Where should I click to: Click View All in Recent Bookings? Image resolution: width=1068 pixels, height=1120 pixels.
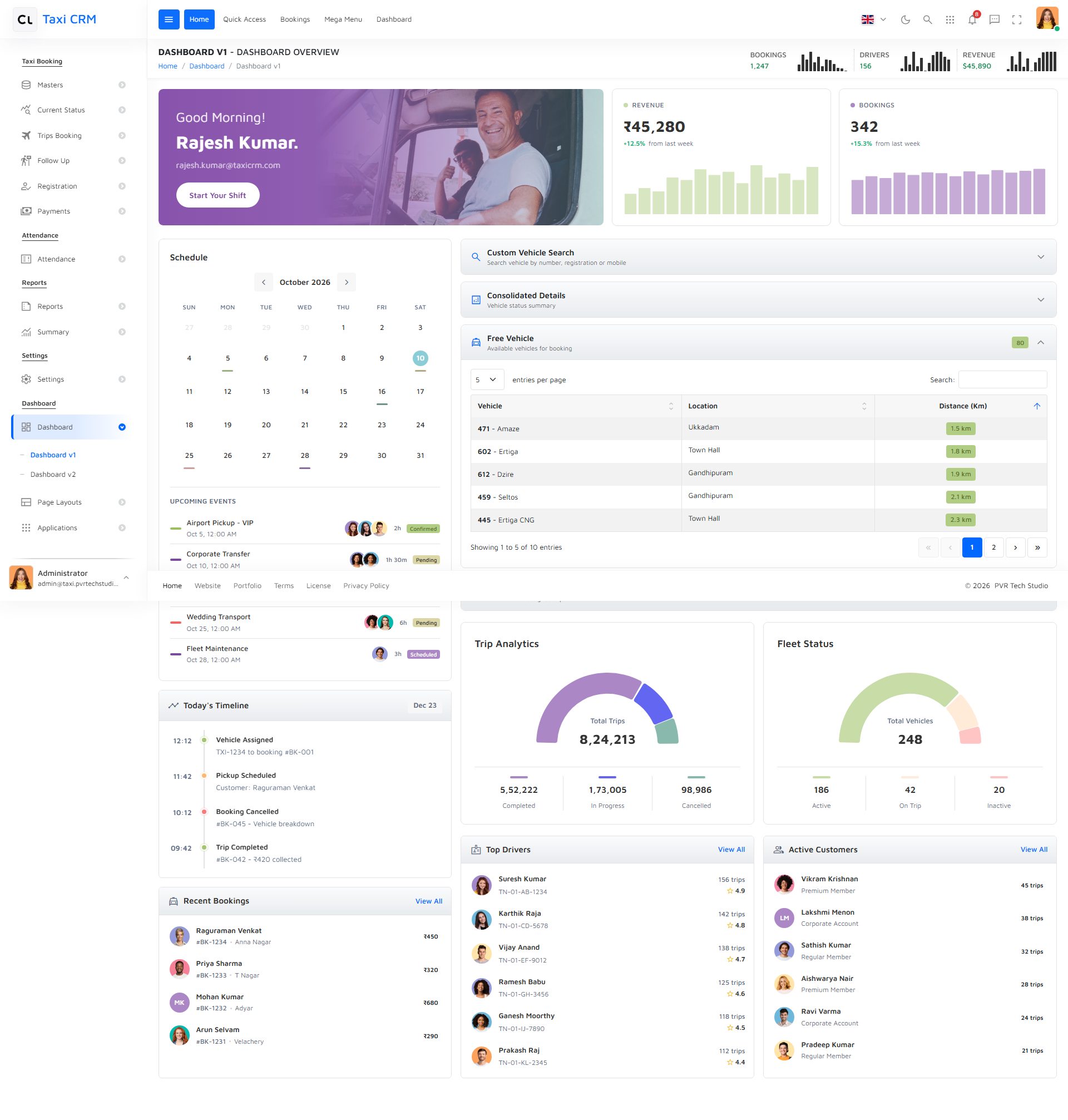(x=429, y=901)
